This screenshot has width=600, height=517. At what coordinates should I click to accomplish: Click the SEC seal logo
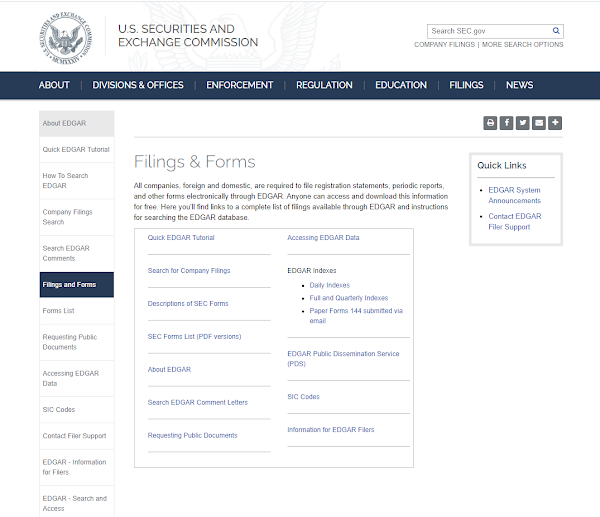[x=66, y=38]
